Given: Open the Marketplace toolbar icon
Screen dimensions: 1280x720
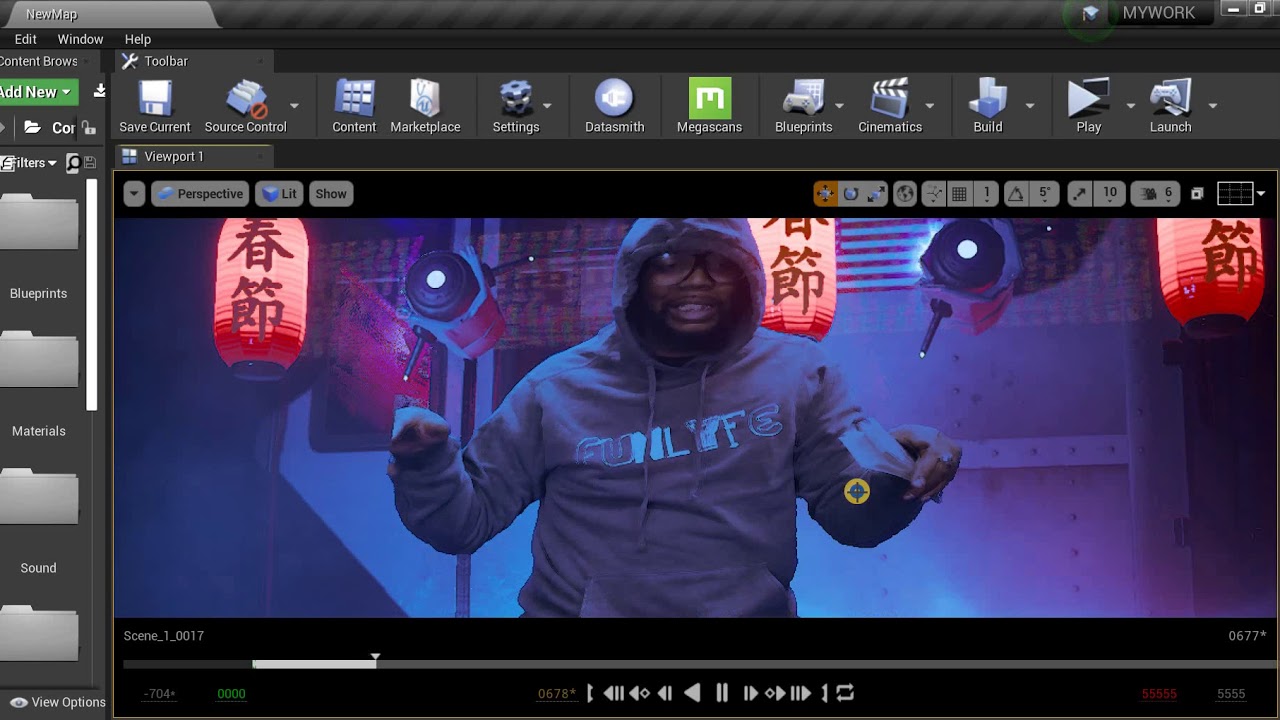Looking at the screenshot, I should [x=425, y=98].
